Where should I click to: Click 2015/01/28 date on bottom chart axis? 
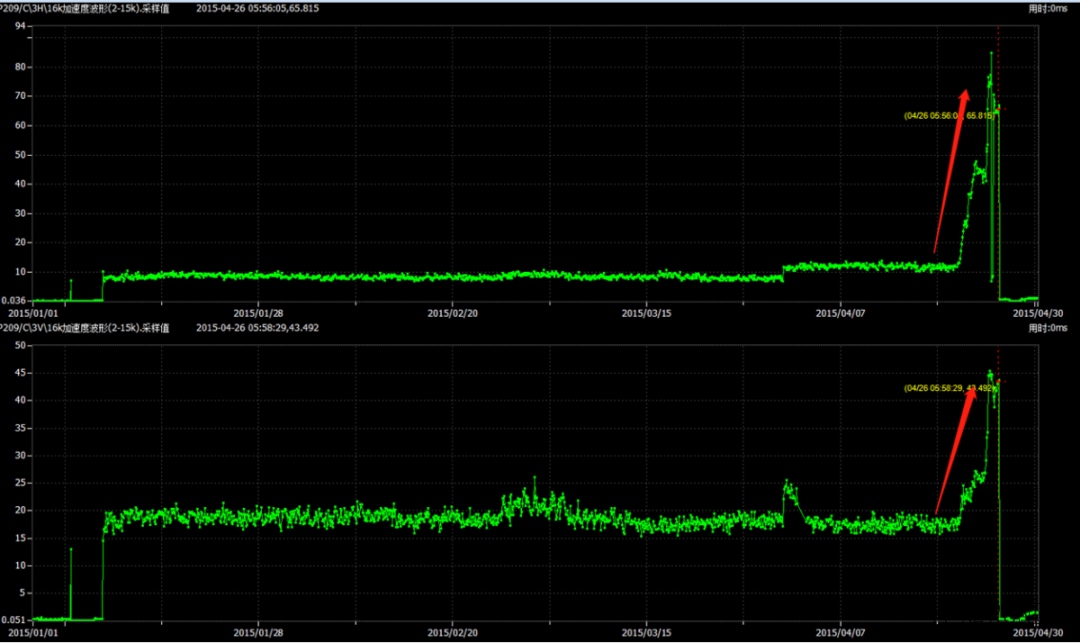coord(259,632)
